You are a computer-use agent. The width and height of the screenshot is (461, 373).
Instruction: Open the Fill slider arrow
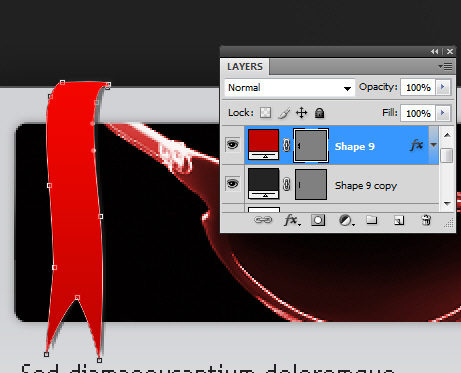click(x=443, y=113)
